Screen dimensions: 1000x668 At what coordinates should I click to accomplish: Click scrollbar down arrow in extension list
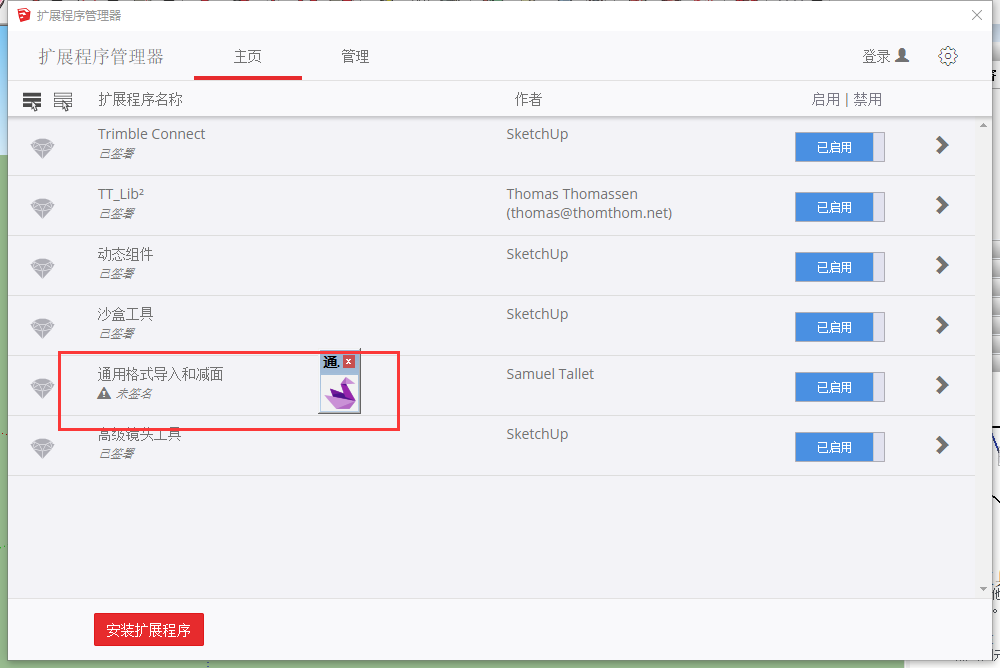[x=983, y=589]
